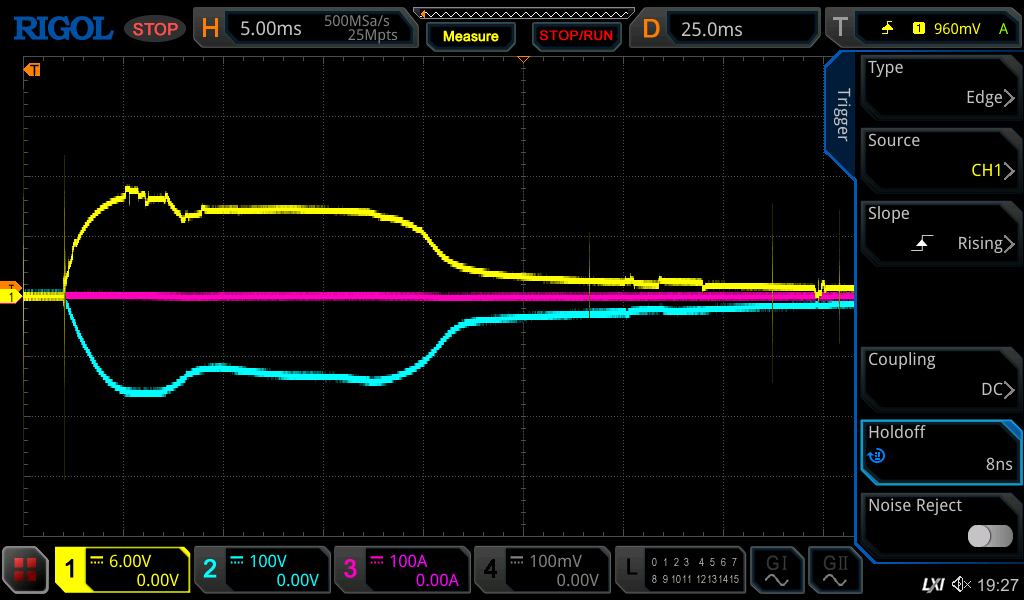Expand the trigger Source CH1 option

(x=940, y=156)
